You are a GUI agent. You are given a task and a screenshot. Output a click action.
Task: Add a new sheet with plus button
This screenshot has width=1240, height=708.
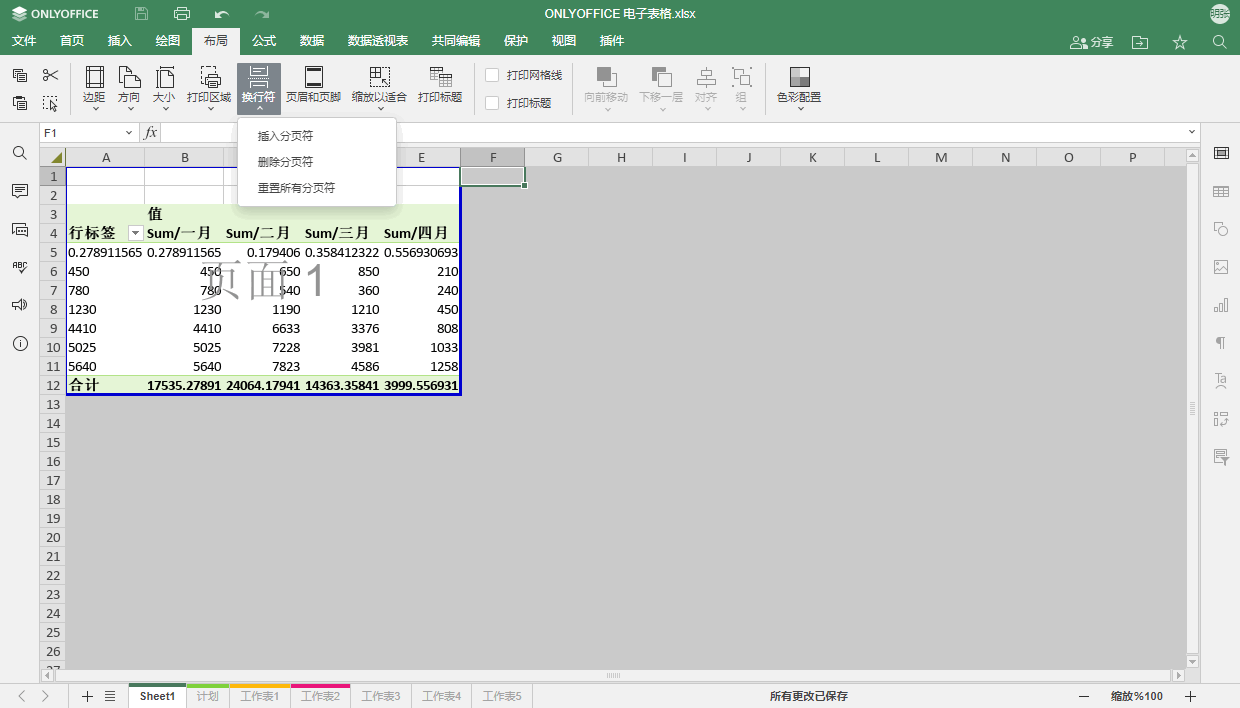pos(87,696)
